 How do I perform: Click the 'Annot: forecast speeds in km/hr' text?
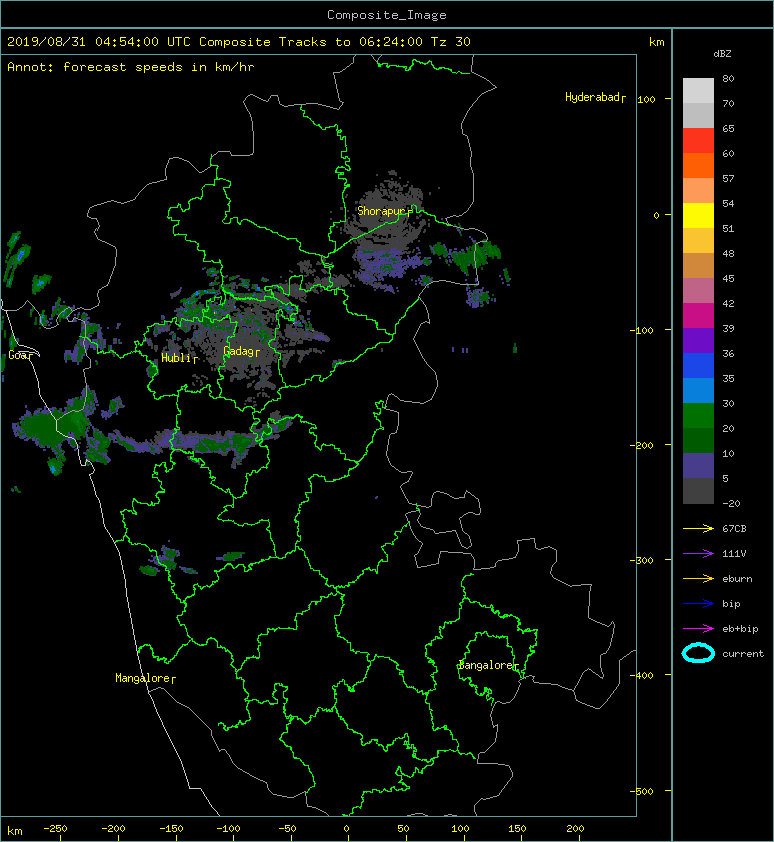tap(131, 67)
